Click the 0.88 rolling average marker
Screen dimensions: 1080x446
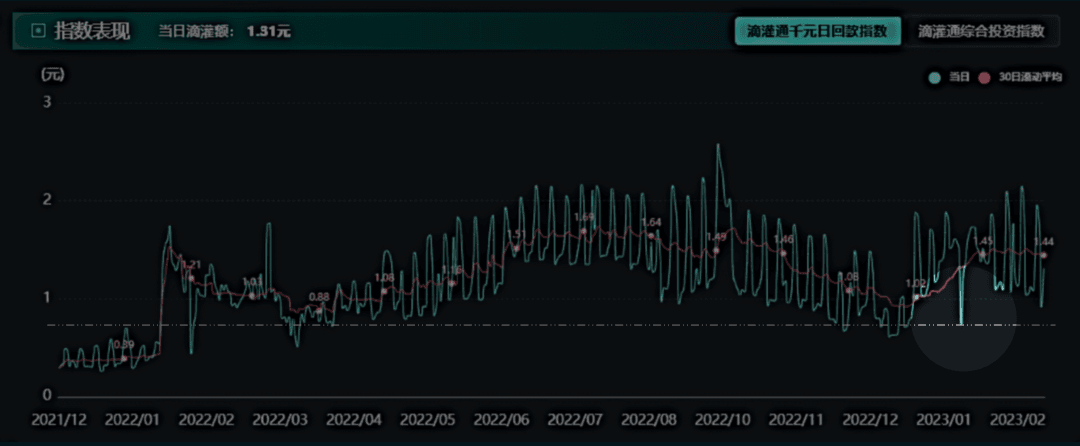point(319,310)
